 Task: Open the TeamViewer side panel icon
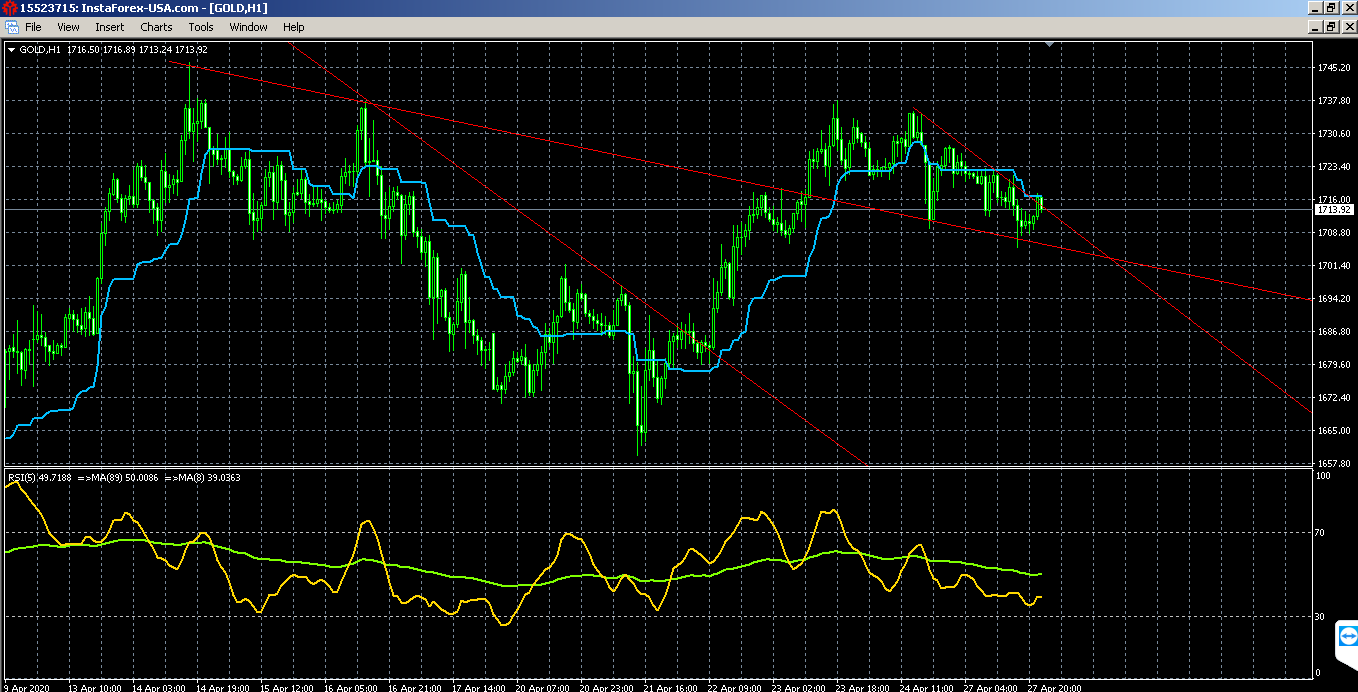click(x=1347, y=636)
